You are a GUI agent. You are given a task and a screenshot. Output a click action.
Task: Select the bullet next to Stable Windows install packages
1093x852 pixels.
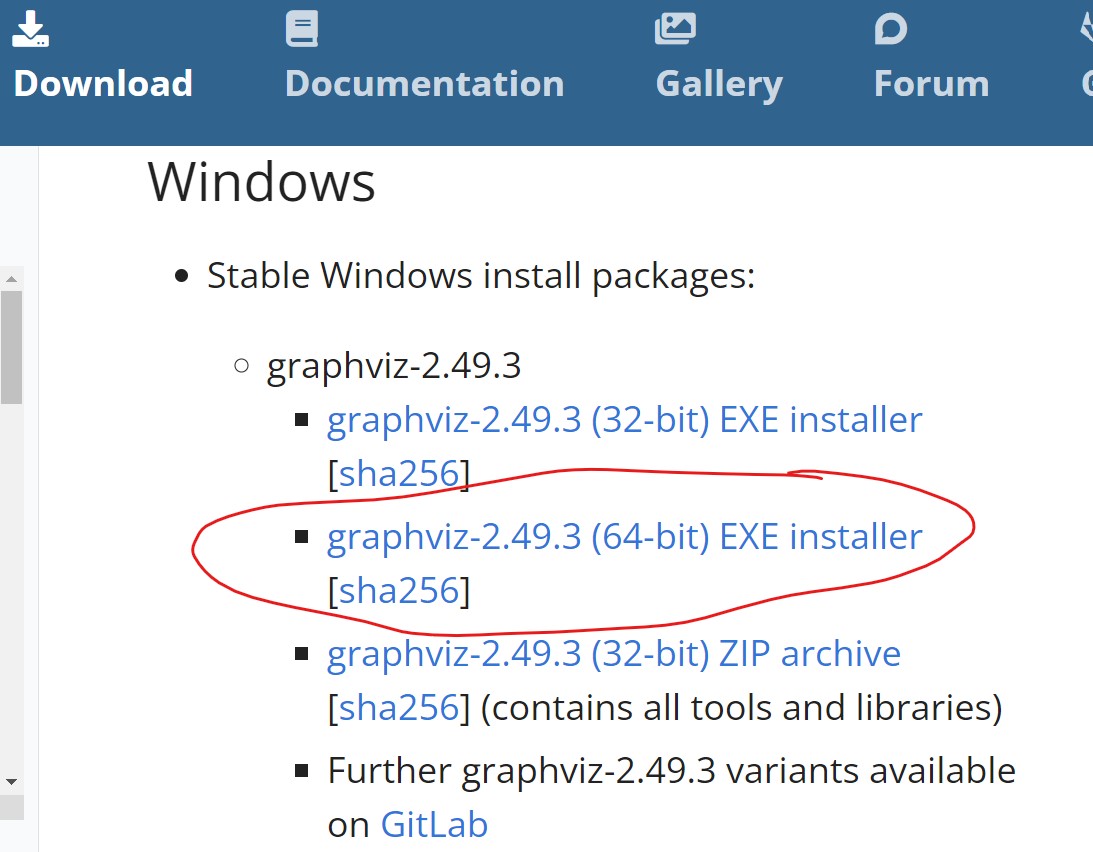[x=182, y=274]
